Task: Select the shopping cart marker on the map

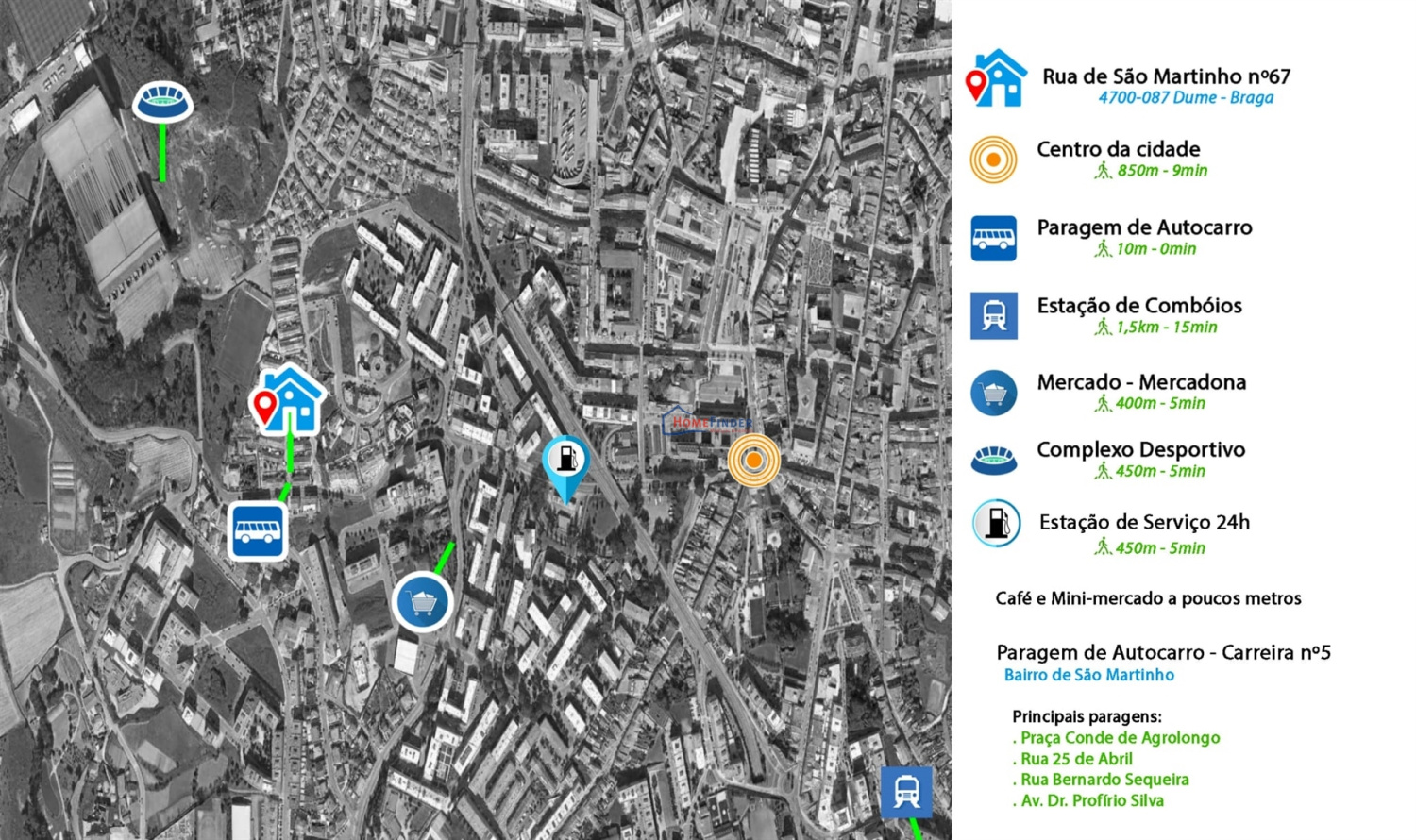Action: point(422,601)
